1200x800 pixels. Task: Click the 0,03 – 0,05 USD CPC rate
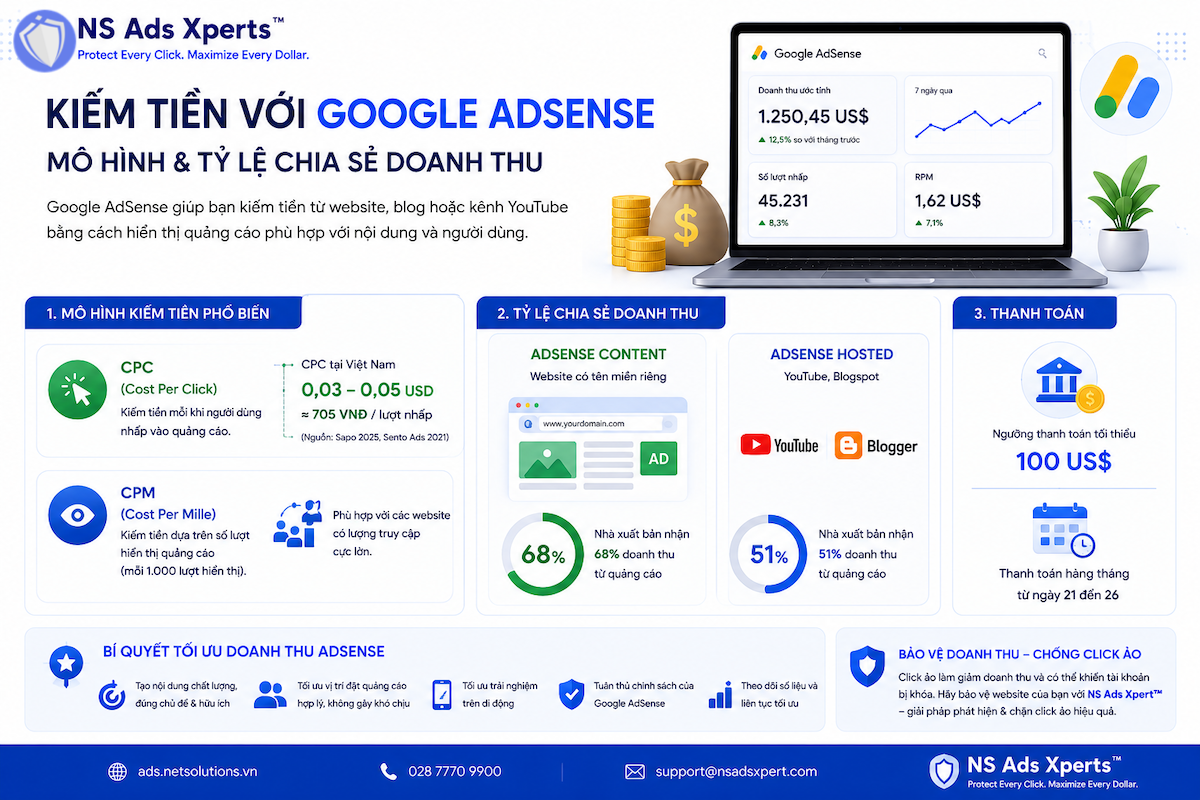pyautogui.click(x=367, y=390)
